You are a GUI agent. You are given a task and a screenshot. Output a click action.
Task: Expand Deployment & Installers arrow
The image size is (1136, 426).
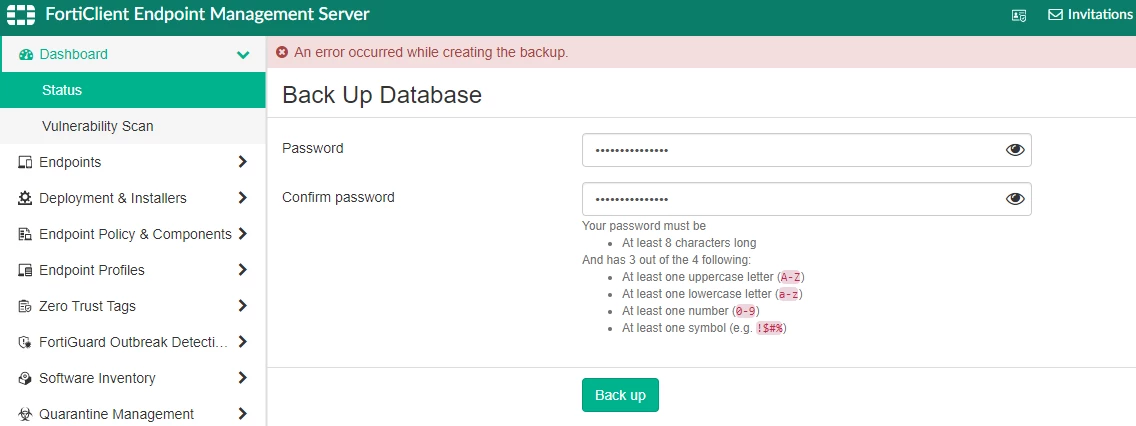point(243,198)
